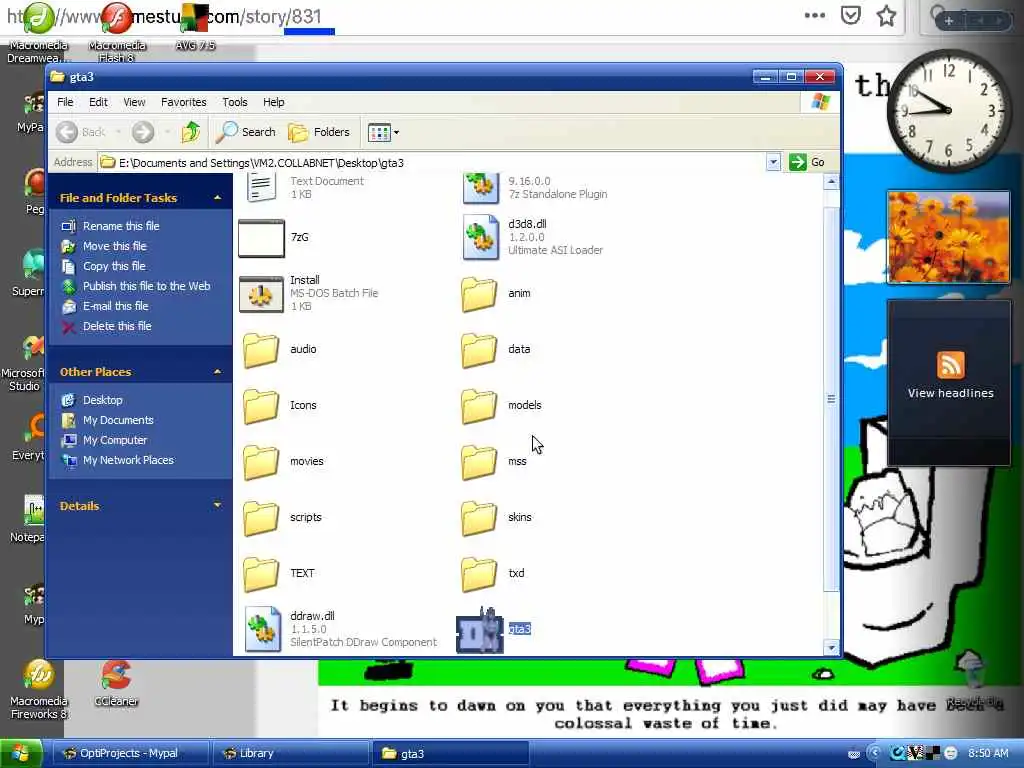Open the Icons folder
Screen dimensions: 1024x768
[x=261, y=406]
